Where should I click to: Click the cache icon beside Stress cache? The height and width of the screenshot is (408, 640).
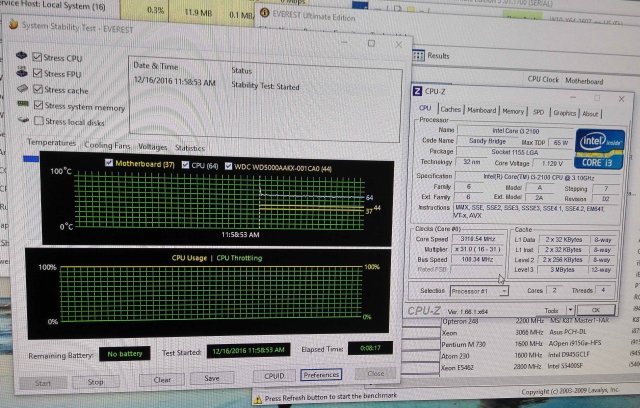point(20,90)
